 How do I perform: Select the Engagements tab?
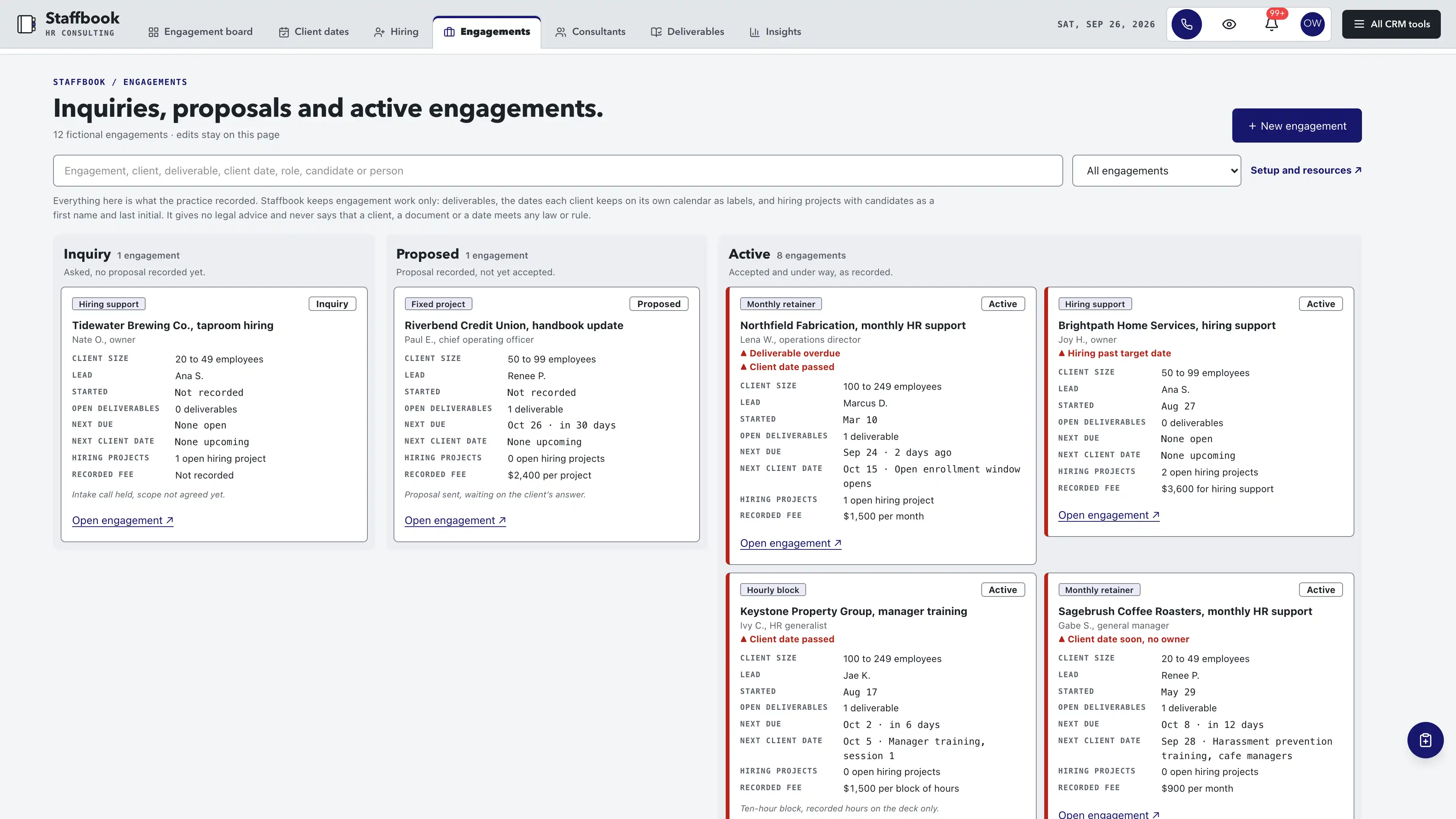(x=486, y=32)
